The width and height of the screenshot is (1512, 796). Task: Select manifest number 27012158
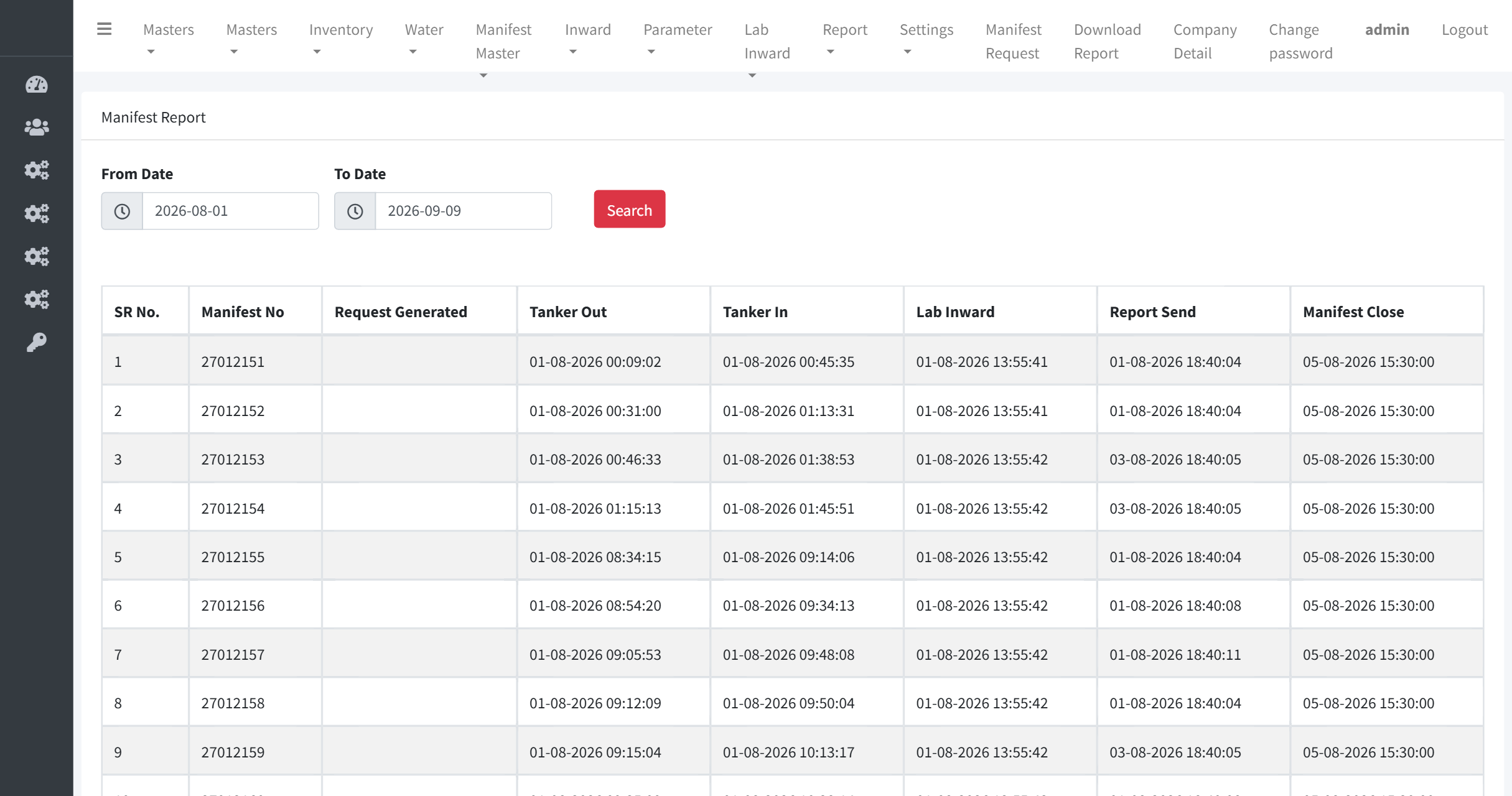click(x=233, y=703)
